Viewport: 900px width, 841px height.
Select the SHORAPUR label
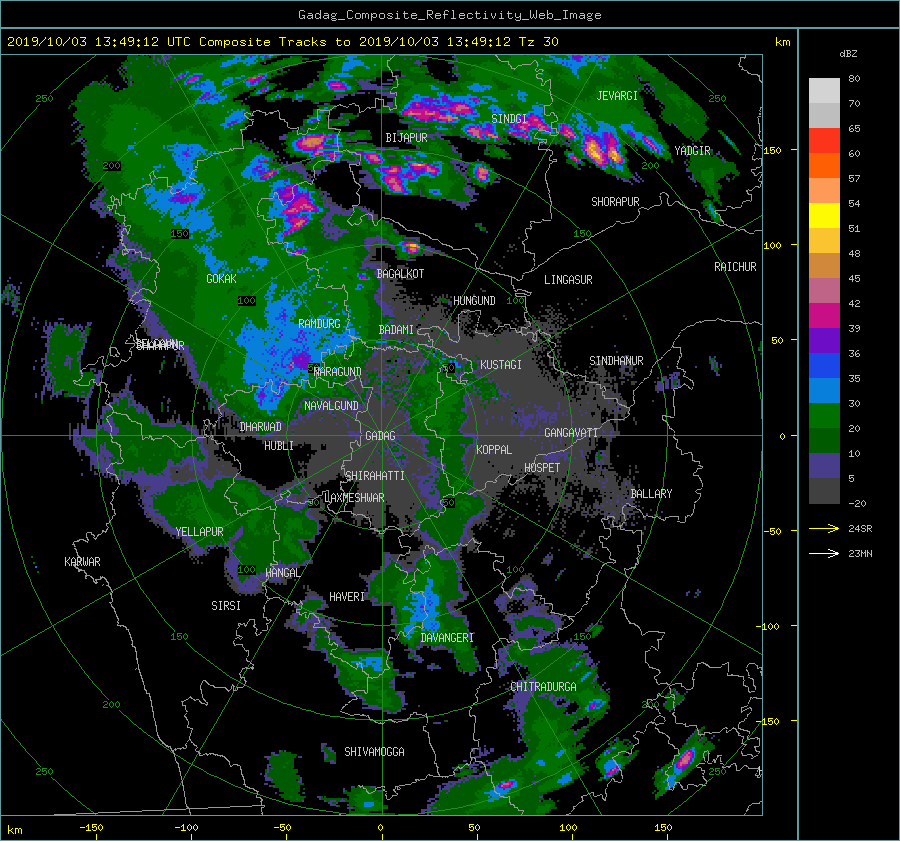point(615,202)
